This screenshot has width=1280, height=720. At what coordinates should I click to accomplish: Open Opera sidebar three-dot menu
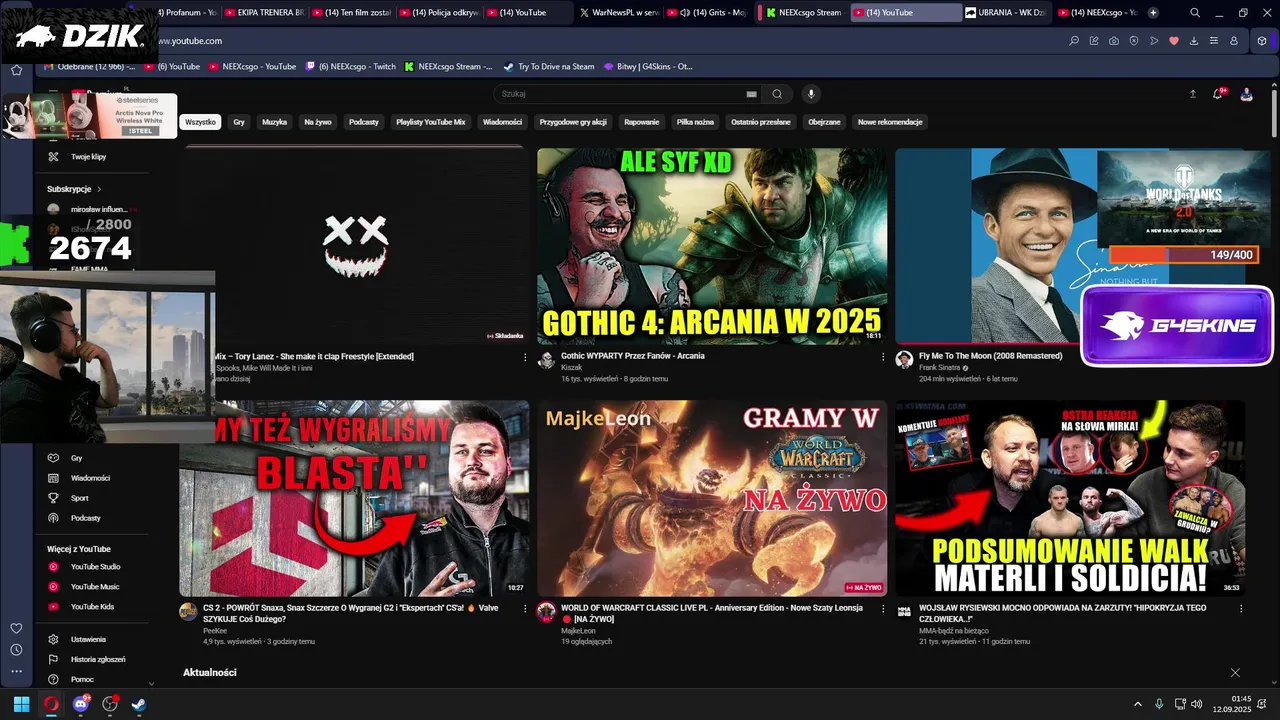pyautogui.click(x=16, y=671)
